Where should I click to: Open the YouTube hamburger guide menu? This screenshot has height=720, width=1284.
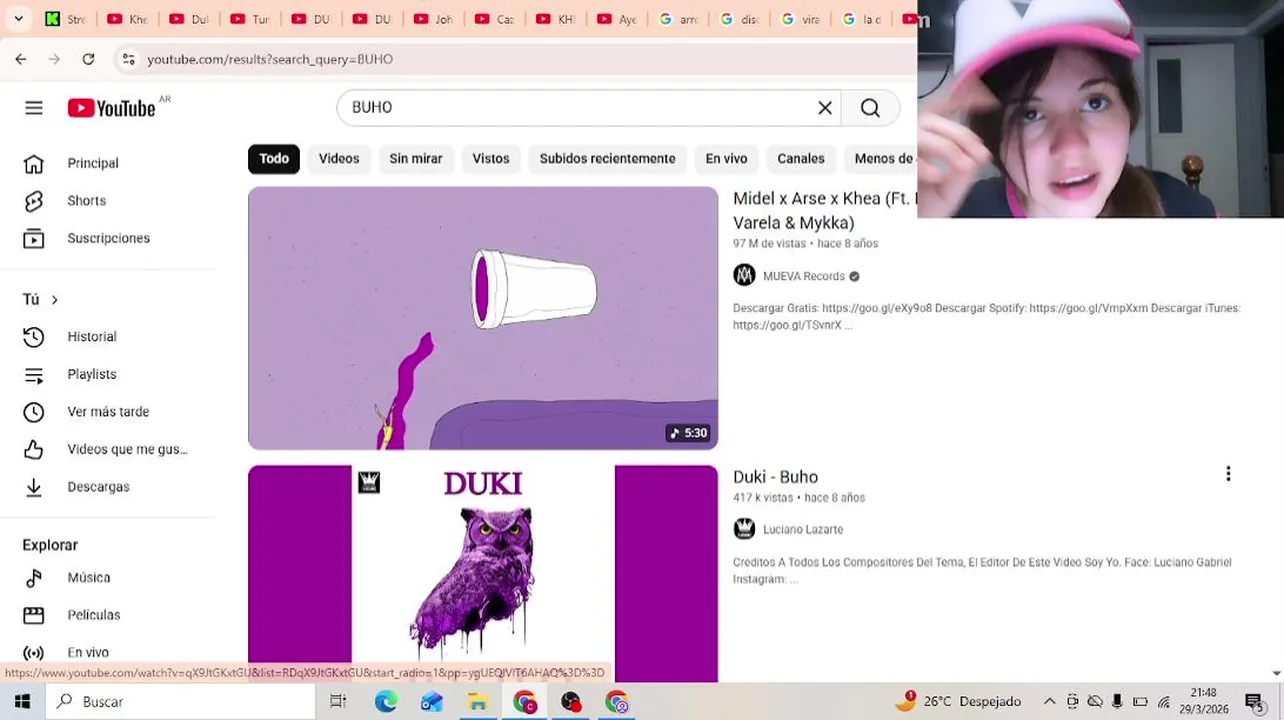(34, 108)
